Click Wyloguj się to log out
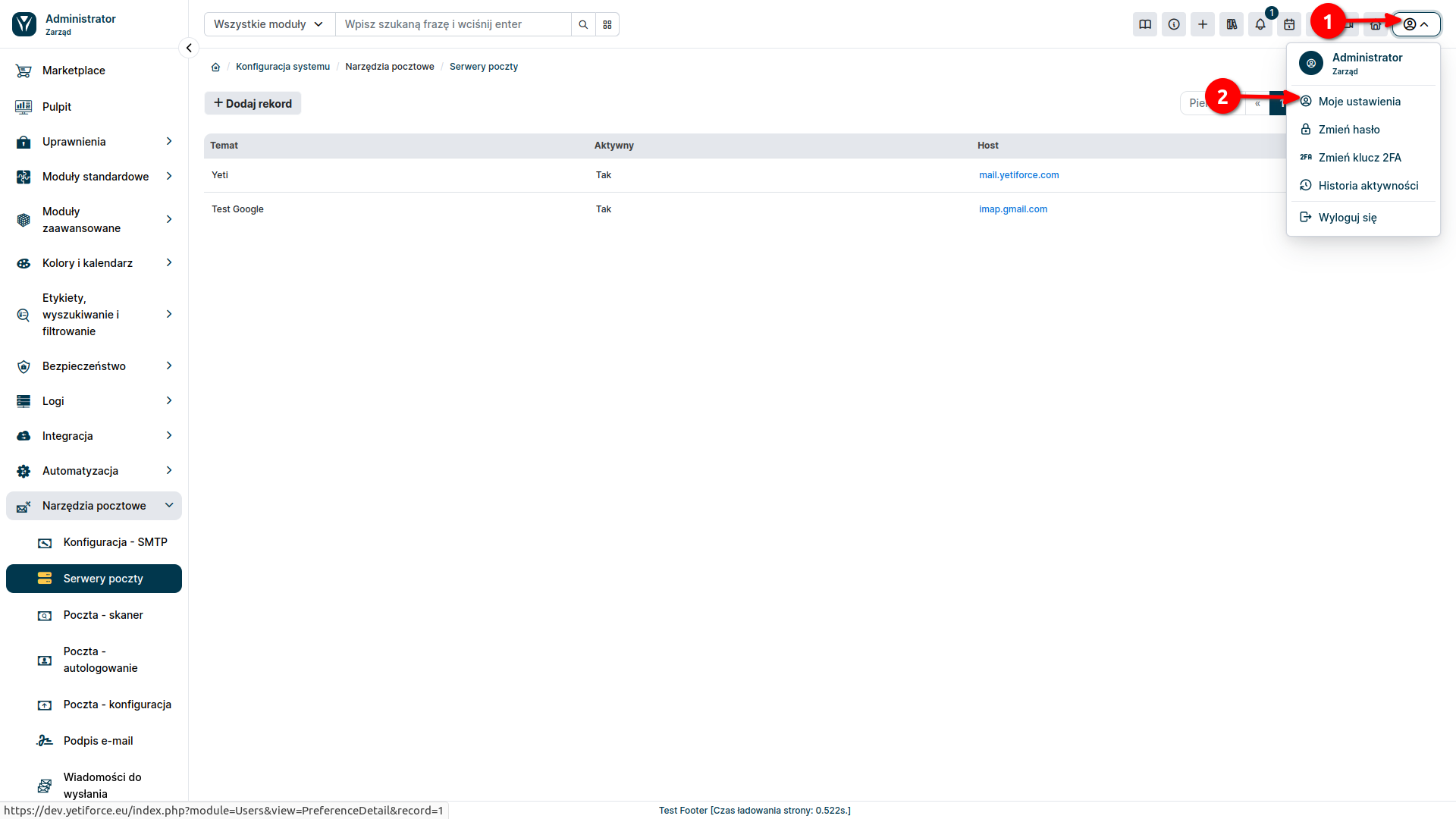The width and height of the screenshot is (1456, 819). click(1348, 217)
